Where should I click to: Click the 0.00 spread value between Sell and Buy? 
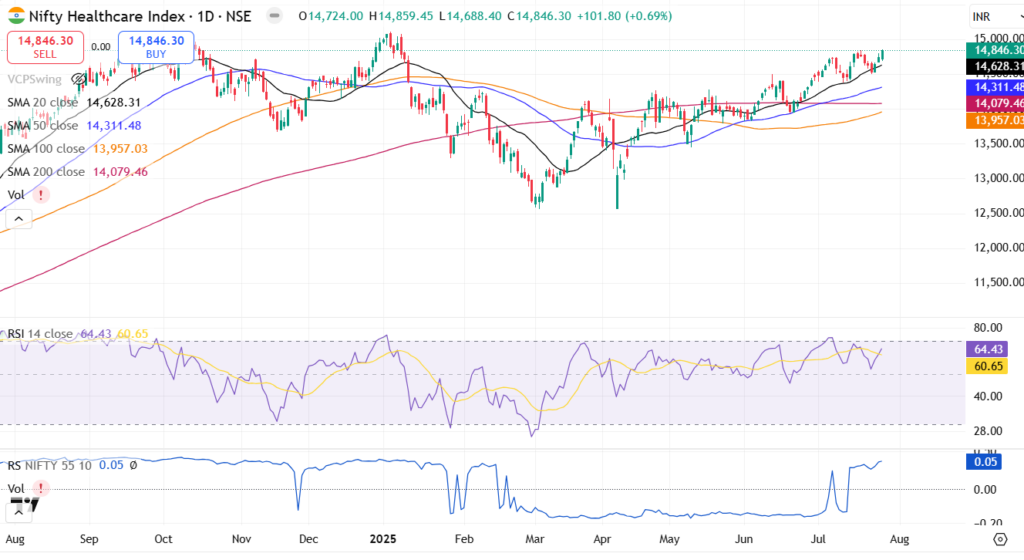pos(101,47)
